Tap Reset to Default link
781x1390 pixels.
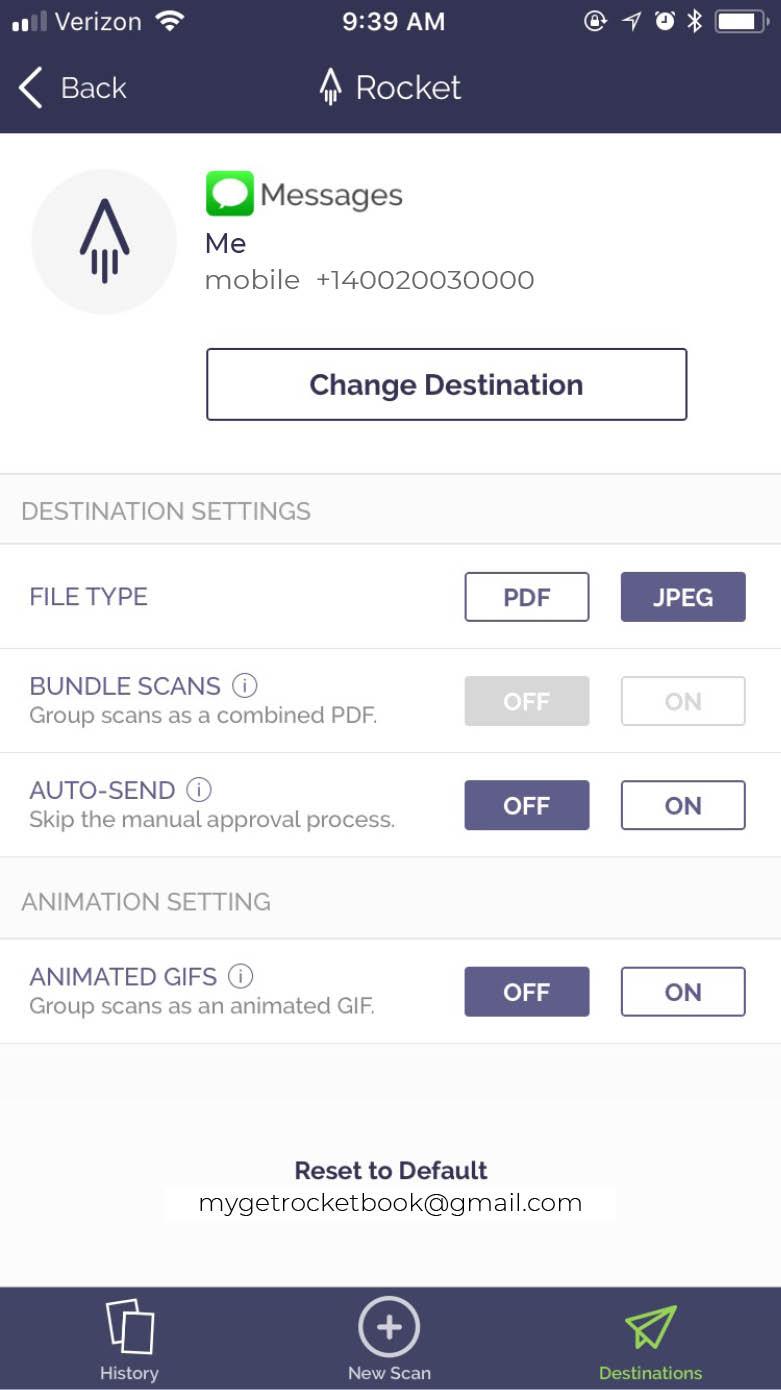coord(391,1170)
